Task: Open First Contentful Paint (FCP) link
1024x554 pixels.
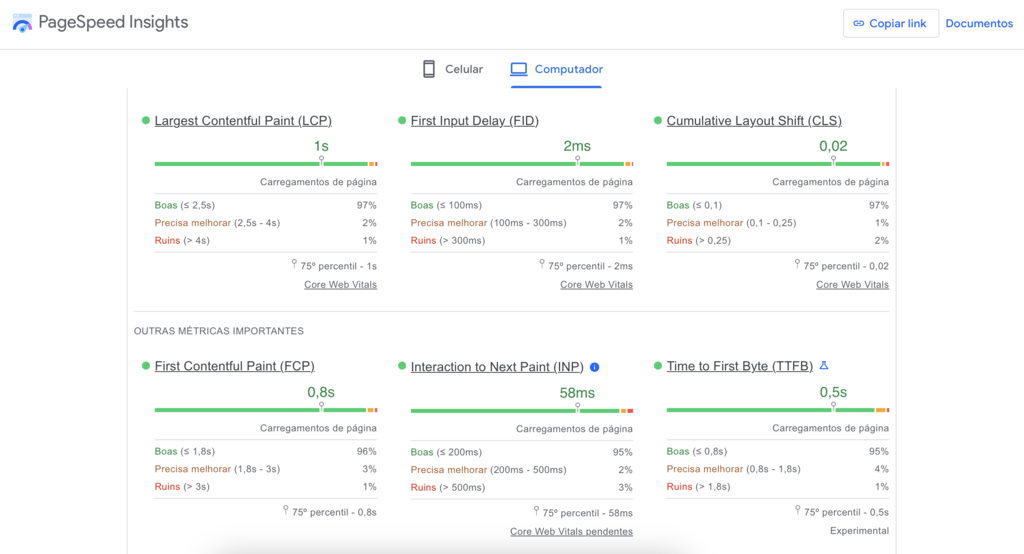Action: [x=234, y=367]
